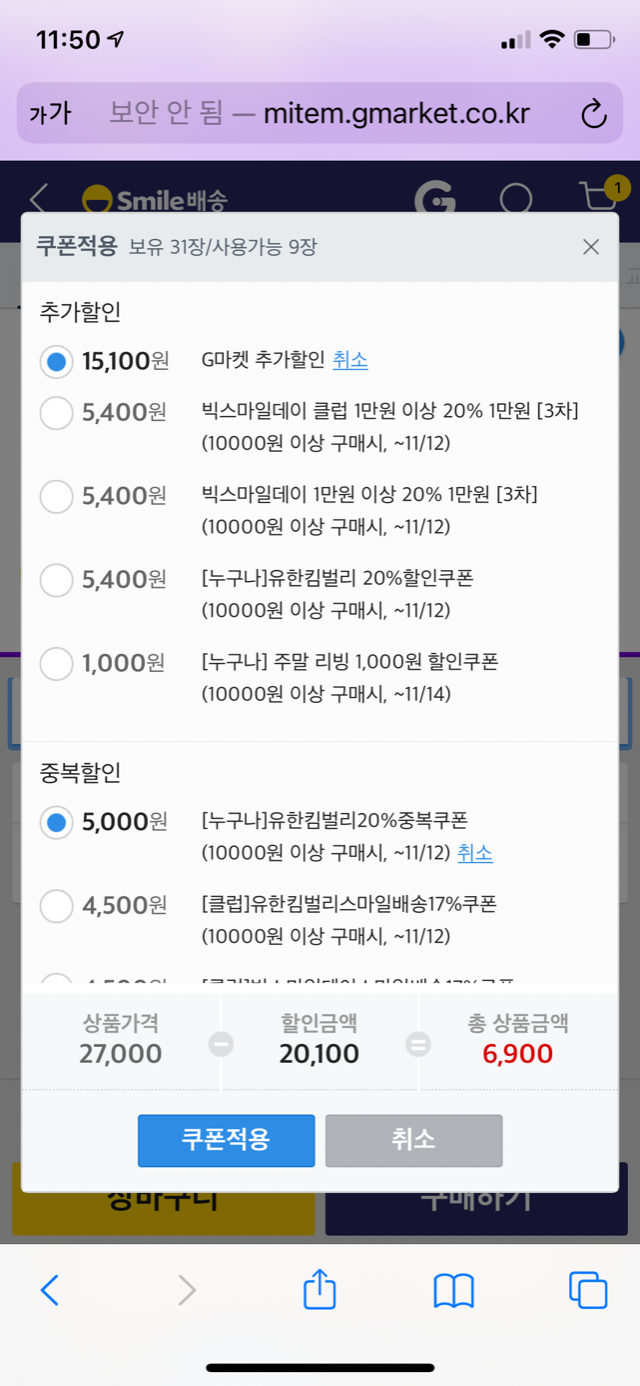Choose 스마일배송17%쿠폰 4,500원 radio
Screen dimensions: 640x1386
click(x=56, y=906)
